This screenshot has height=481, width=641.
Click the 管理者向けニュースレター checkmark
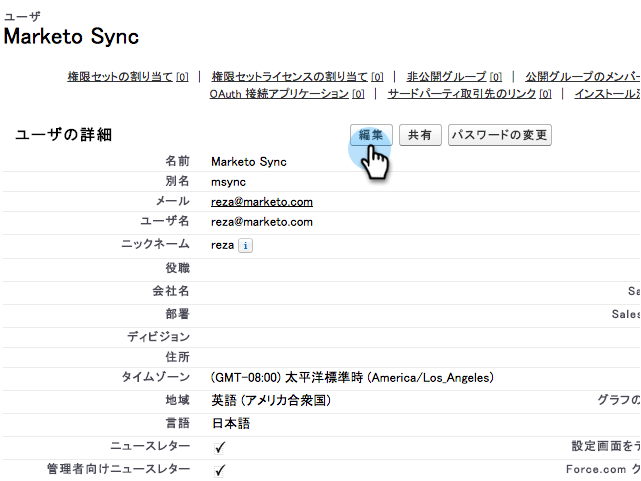click(220, 470)
